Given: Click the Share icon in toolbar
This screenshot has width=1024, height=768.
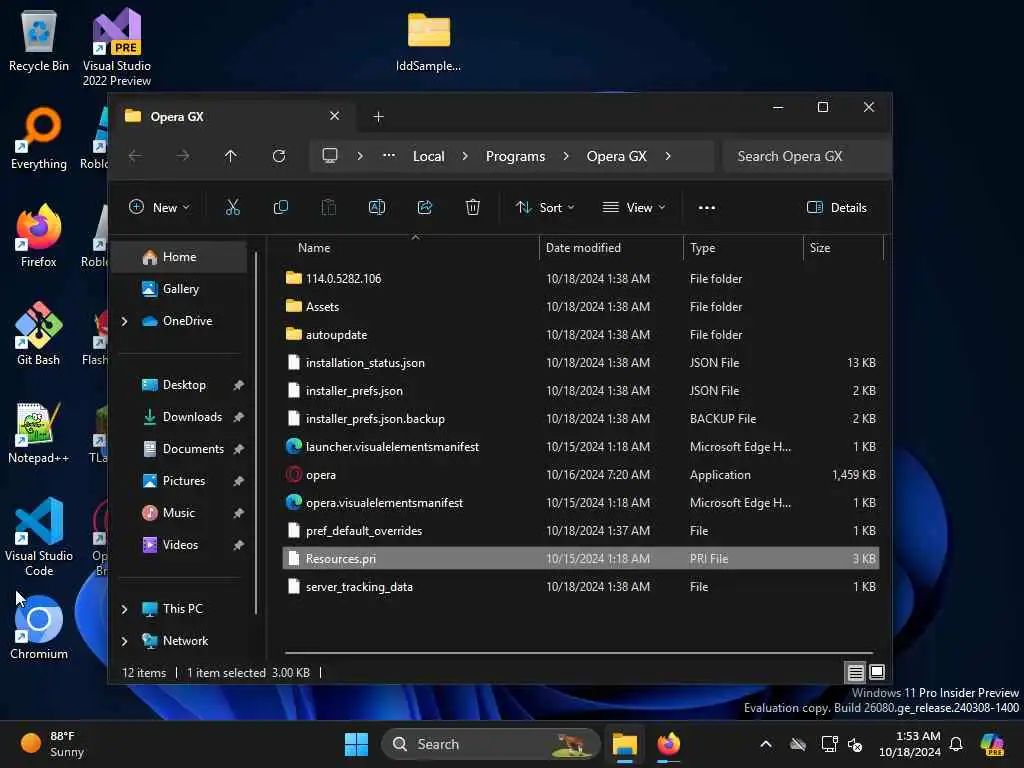Looking at the screenshot, I should 425,208.
